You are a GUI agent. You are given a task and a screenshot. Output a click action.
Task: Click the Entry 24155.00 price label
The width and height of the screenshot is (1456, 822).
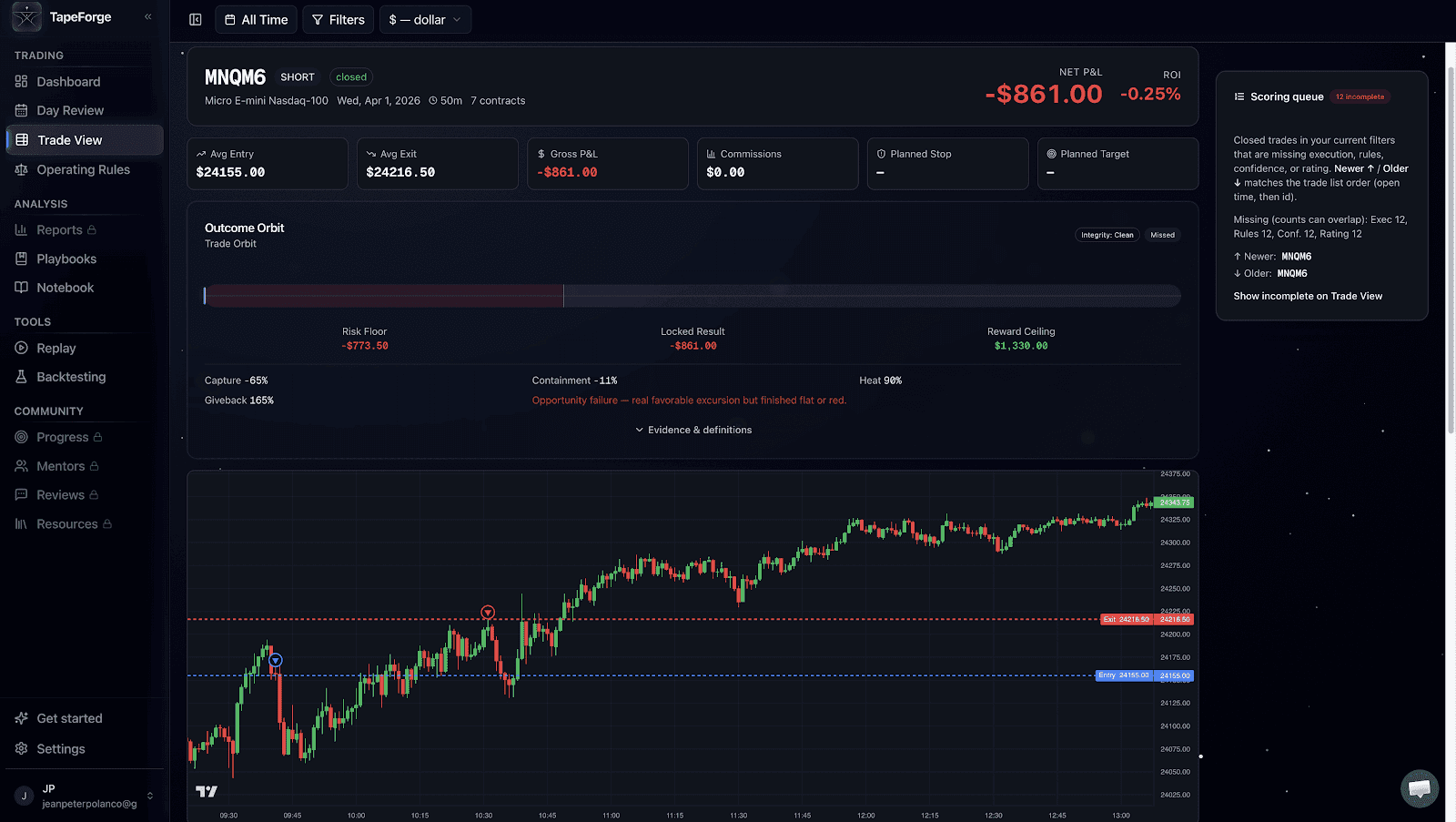[1125, 675]
